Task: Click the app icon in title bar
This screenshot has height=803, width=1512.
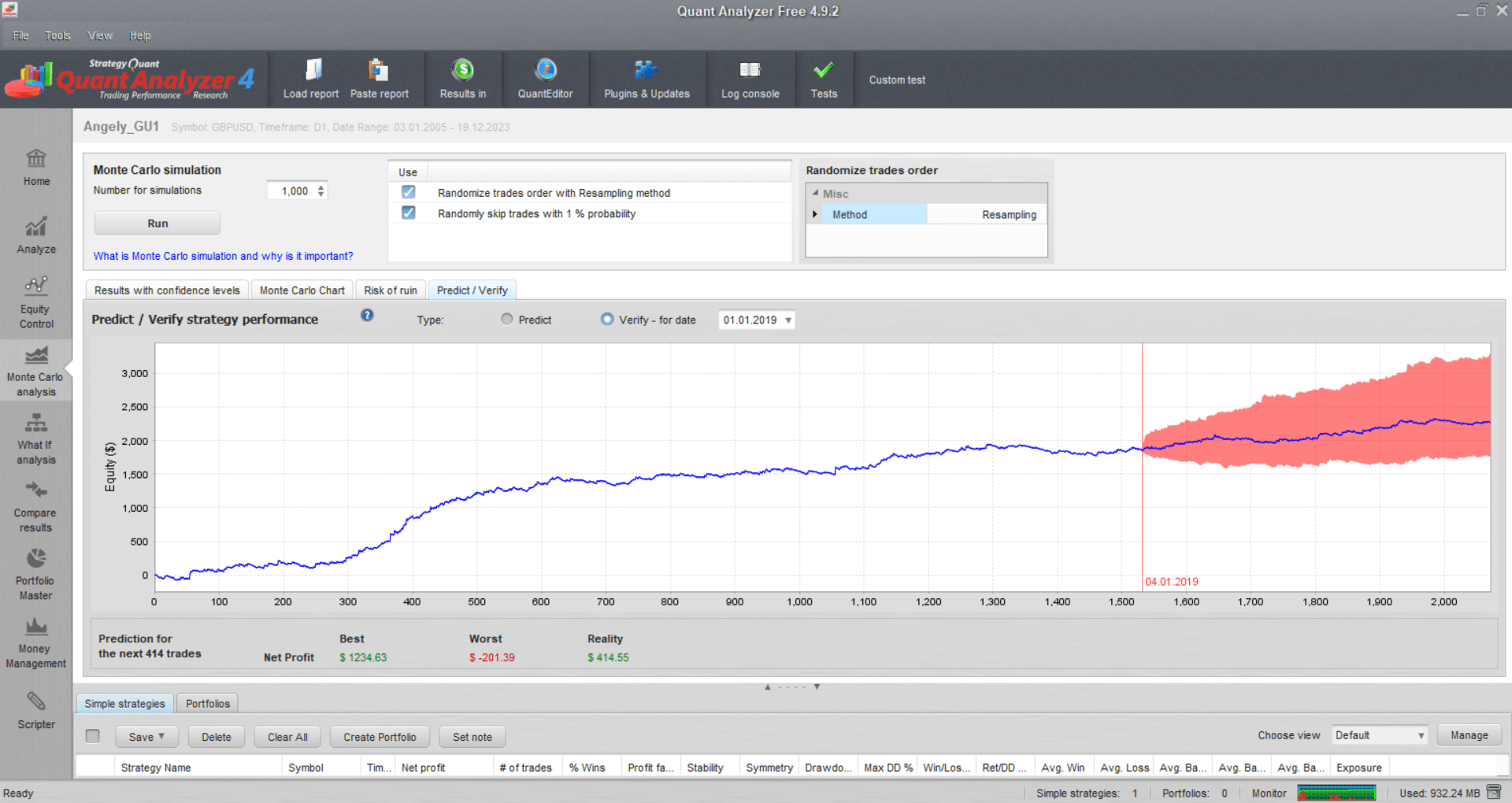Action: pyautogui.click(x=10, y=9)
